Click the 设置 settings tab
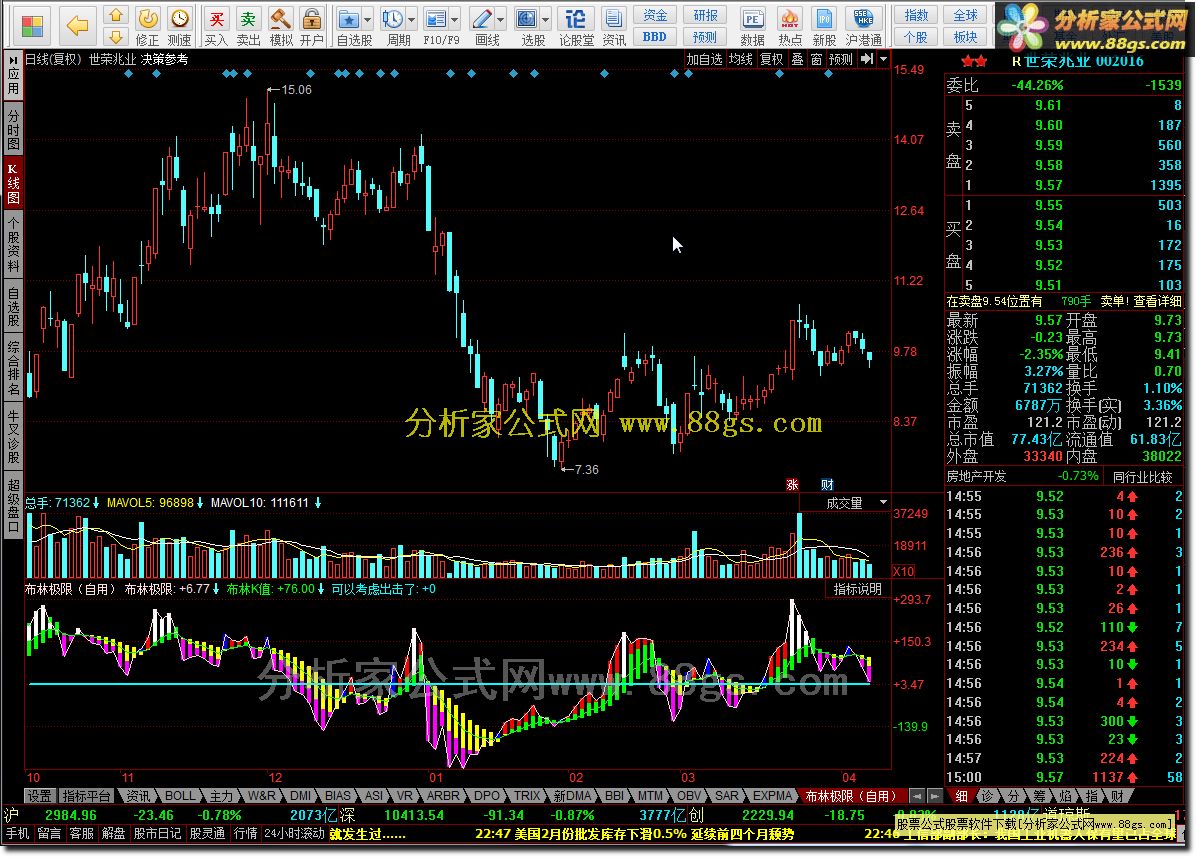This screenshot has height=857, width=1197. tap(39, 796)
